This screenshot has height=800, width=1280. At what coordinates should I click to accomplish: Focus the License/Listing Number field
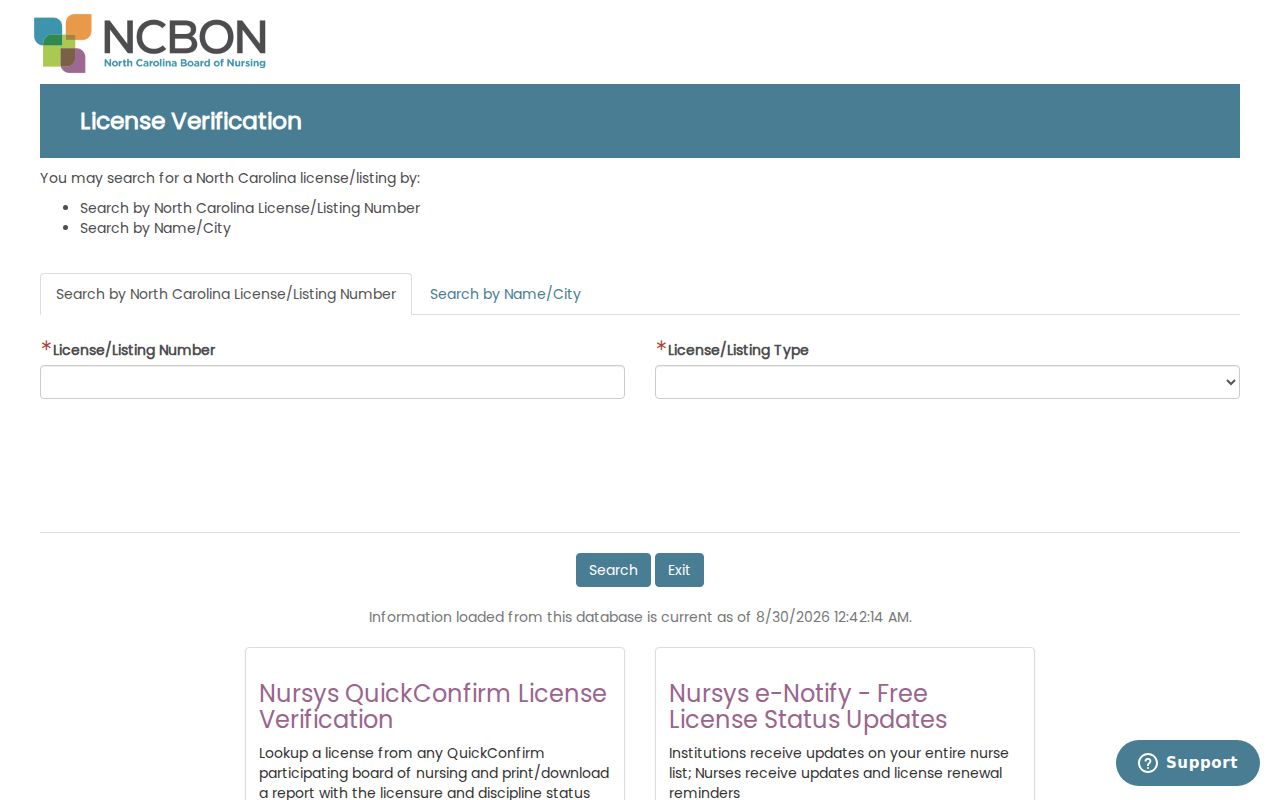pos(332,382)
